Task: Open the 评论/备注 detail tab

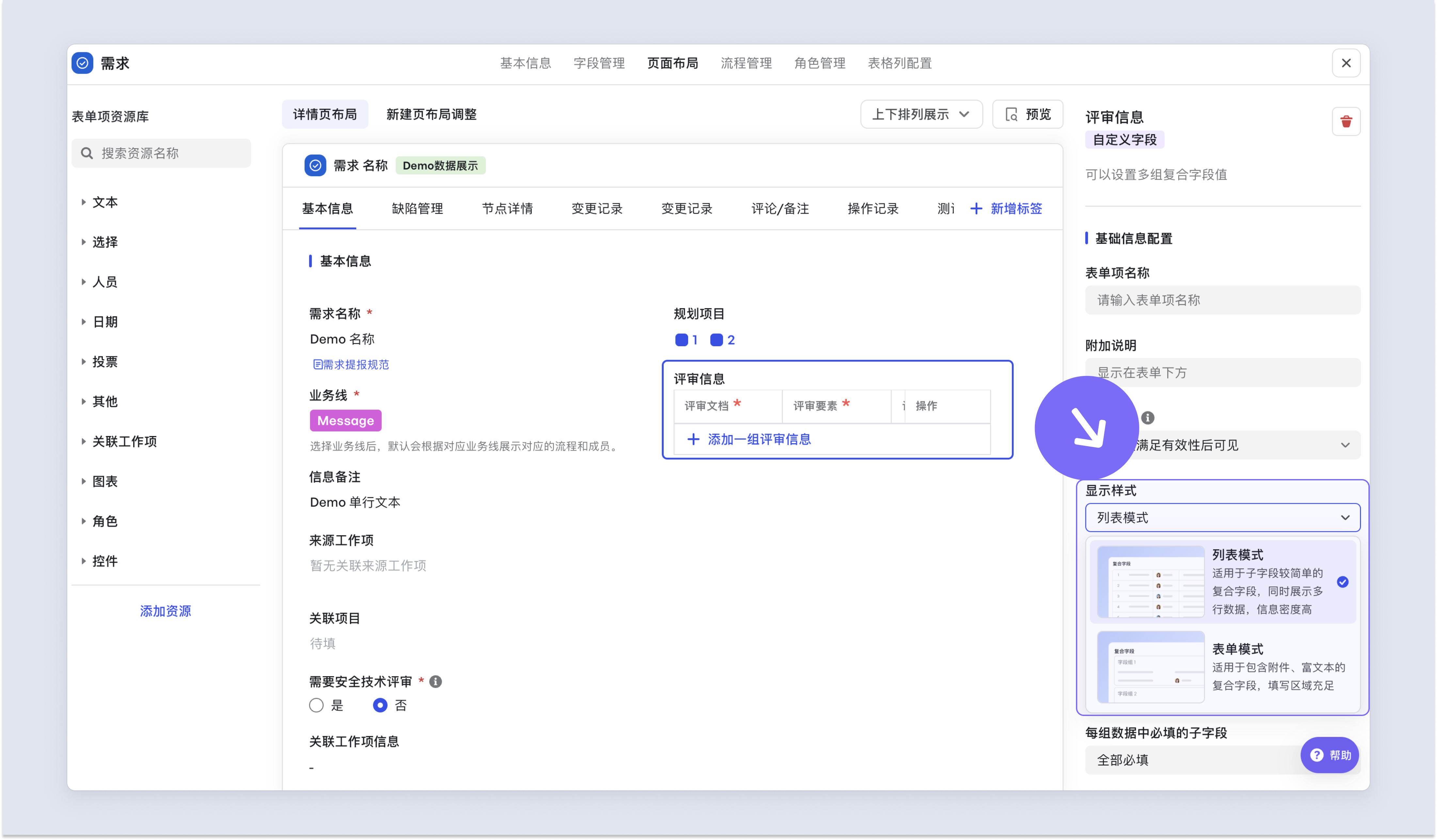Action: click(x=780, y=209)
